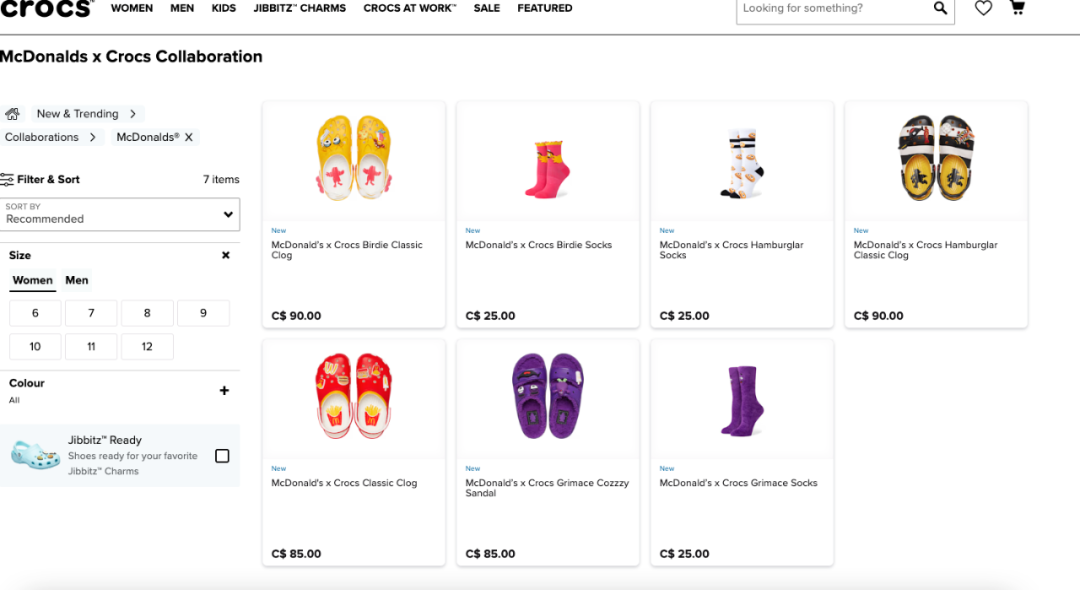The height and width of the screenshot is (590, 1080).
Task: Open the Sort By Recommended dropdown
Action: coord(120,214)
